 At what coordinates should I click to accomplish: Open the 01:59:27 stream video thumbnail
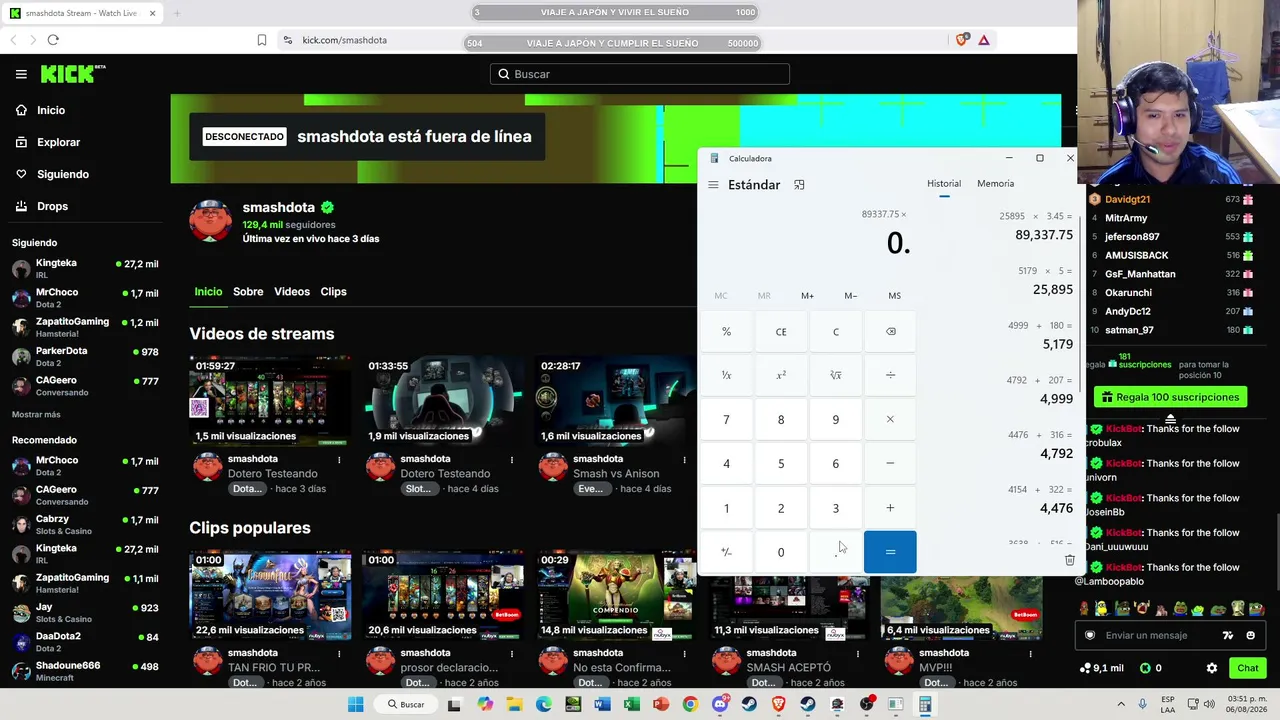[x=270, y=400]
